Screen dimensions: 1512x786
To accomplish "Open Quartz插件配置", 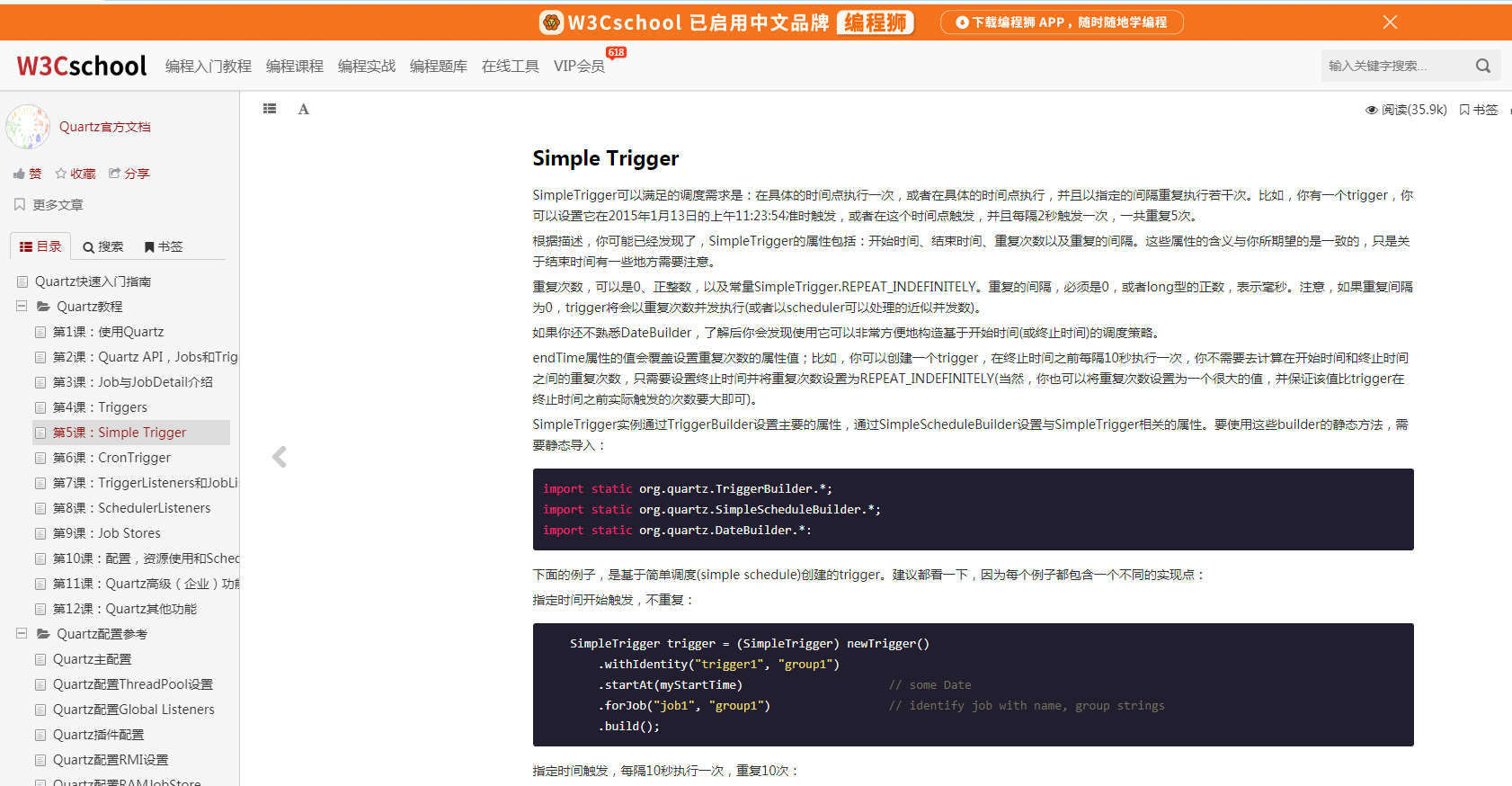I will pyautogui.click(x=98, y=735).
